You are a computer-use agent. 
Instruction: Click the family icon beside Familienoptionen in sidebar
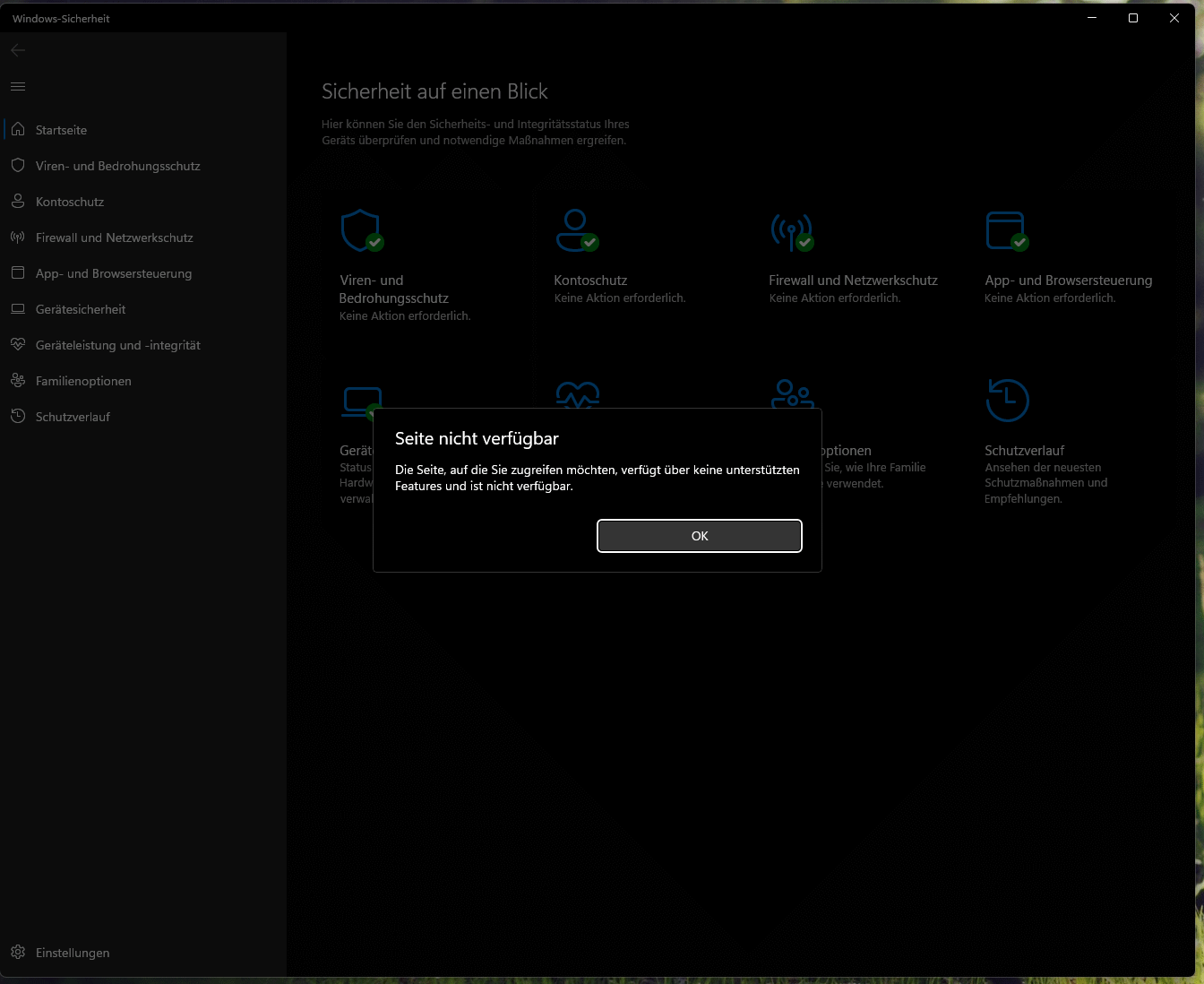18,381
